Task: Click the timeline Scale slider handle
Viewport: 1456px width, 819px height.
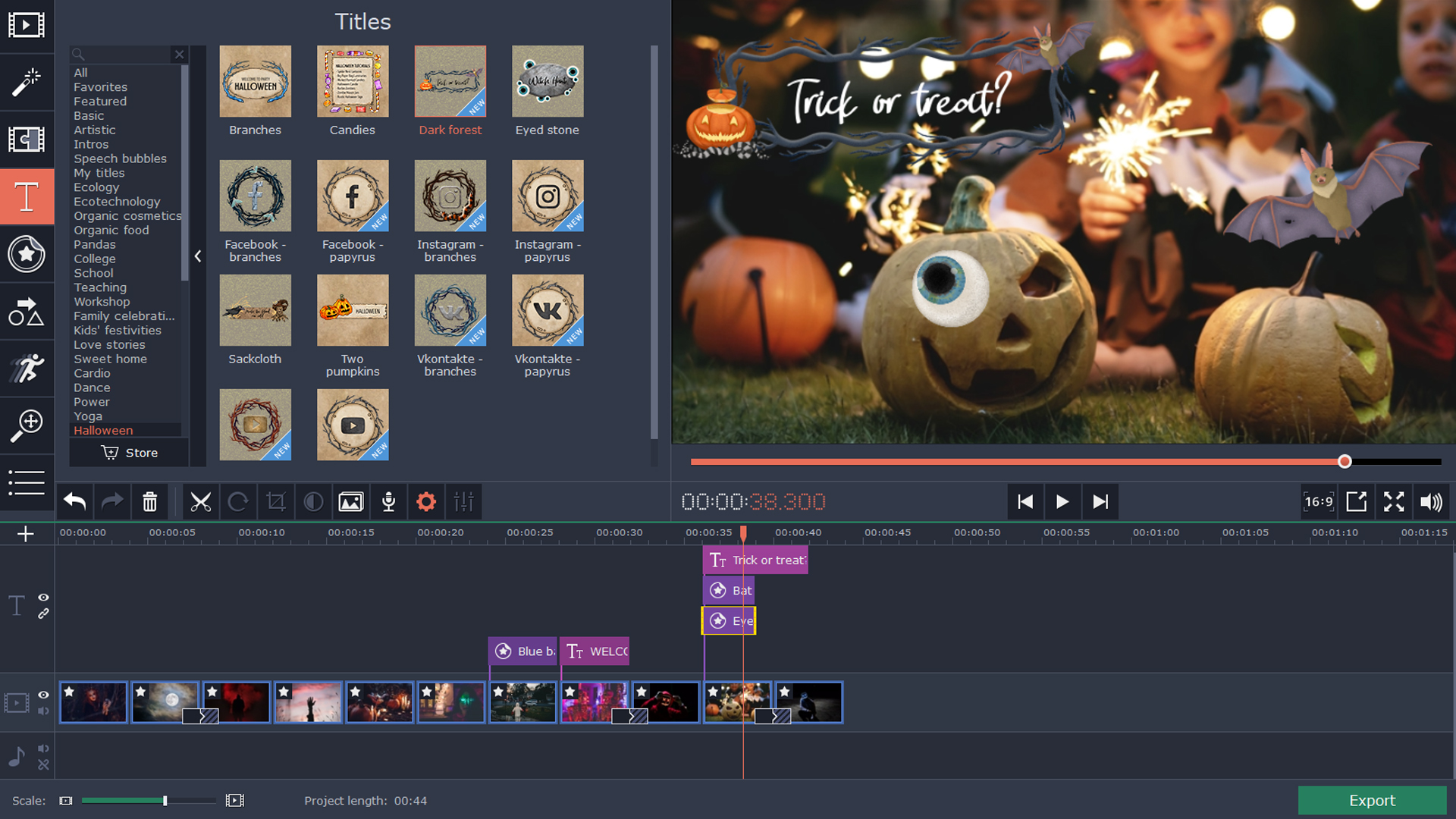Action: click(165, 800)
